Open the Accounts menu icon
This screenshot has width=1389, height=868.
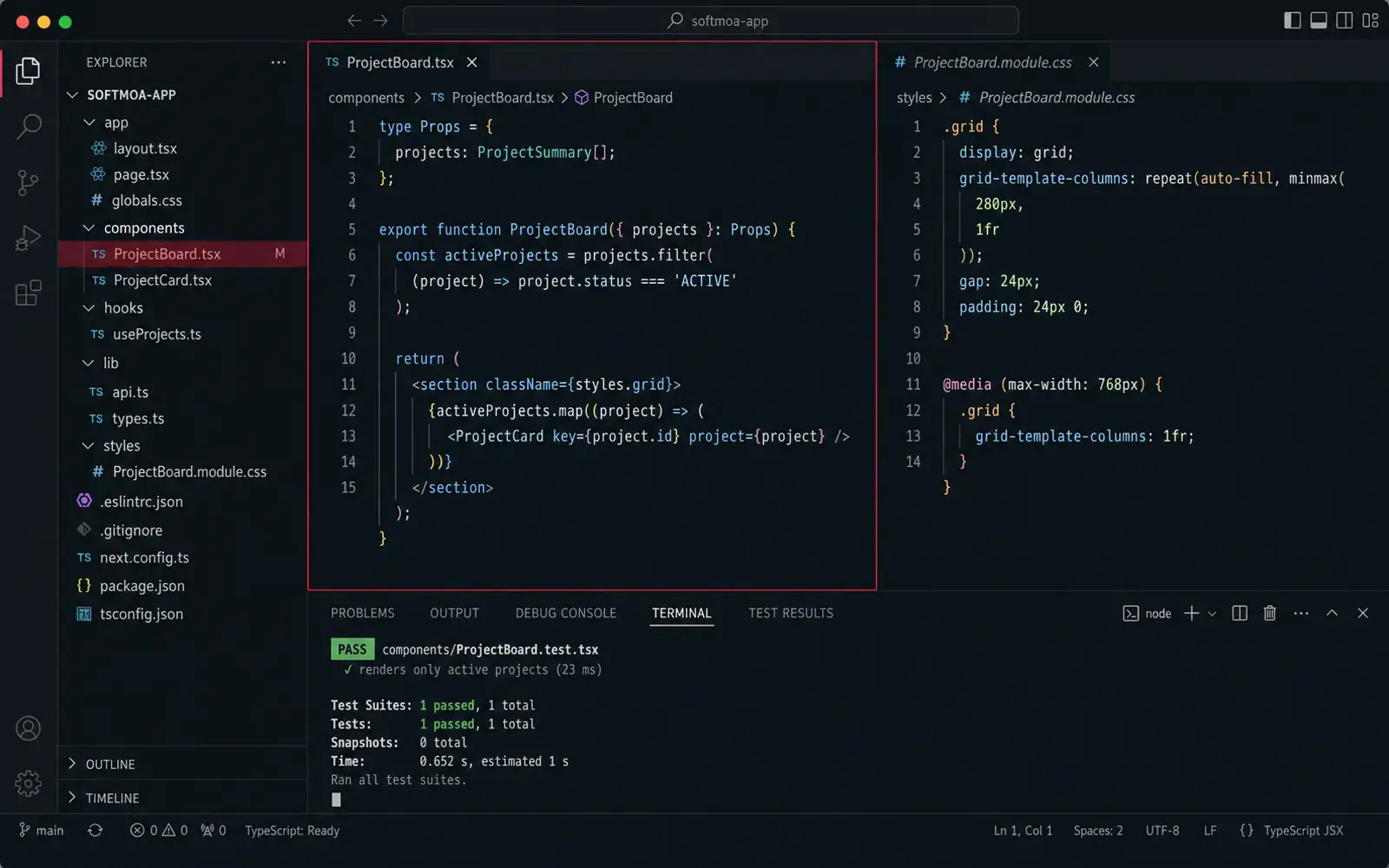click(x=28, y=728)
